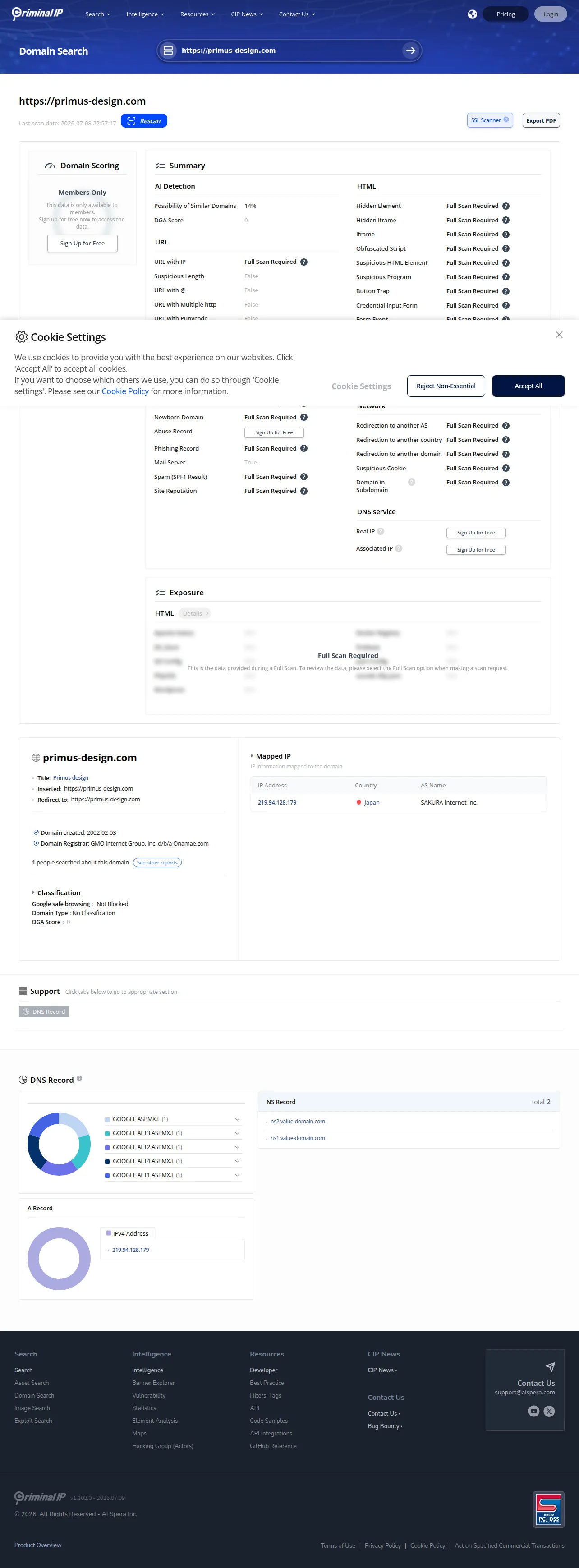Screen dimensions: 579x1568
Task: Open help icon for Suspicious Cookie row
Action: 505,468
